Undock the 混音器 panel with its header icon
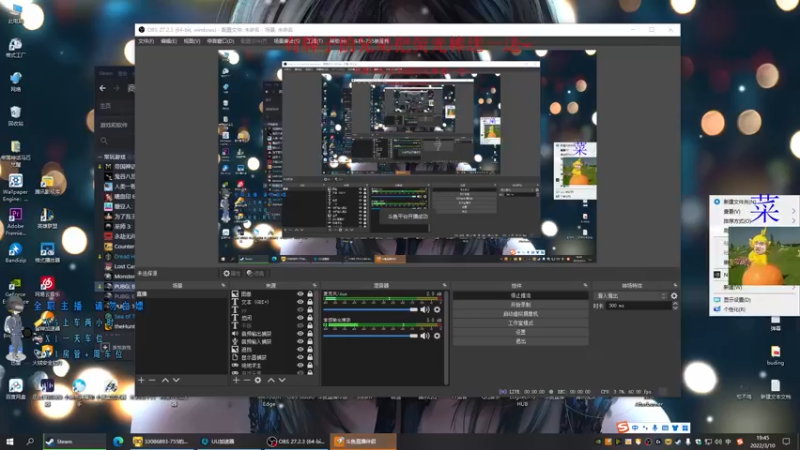This screenshot has width=800, height=450. click(444, 286)
